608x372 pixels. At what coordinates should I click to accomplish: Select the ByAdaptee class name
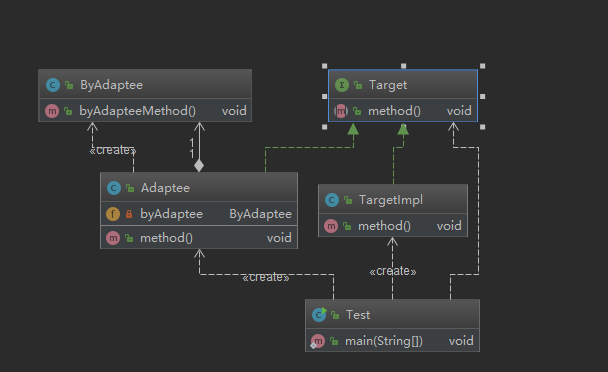(x=111, y=85)
